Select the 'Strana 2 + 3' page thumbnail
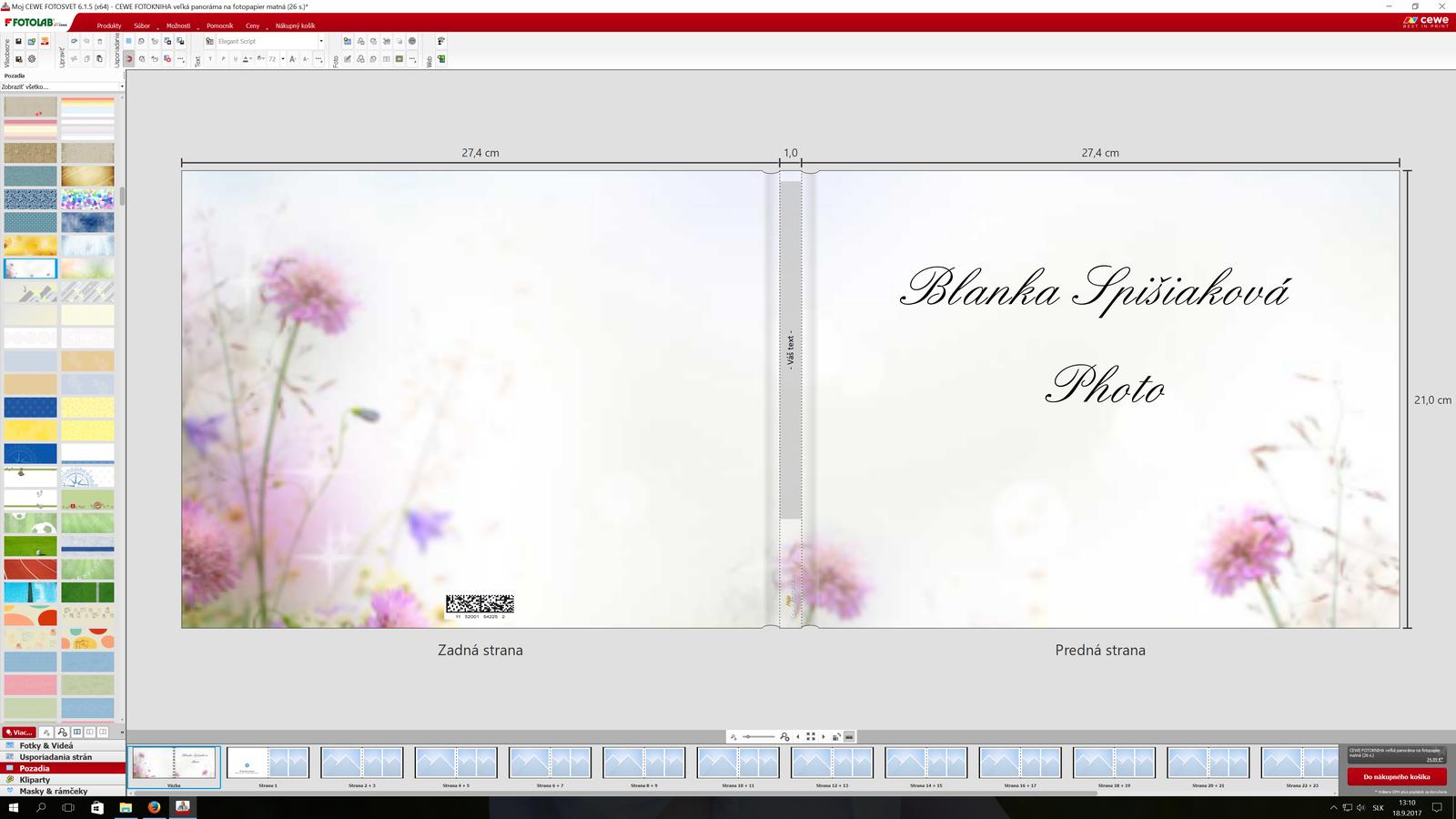 (x=361, y=763)
